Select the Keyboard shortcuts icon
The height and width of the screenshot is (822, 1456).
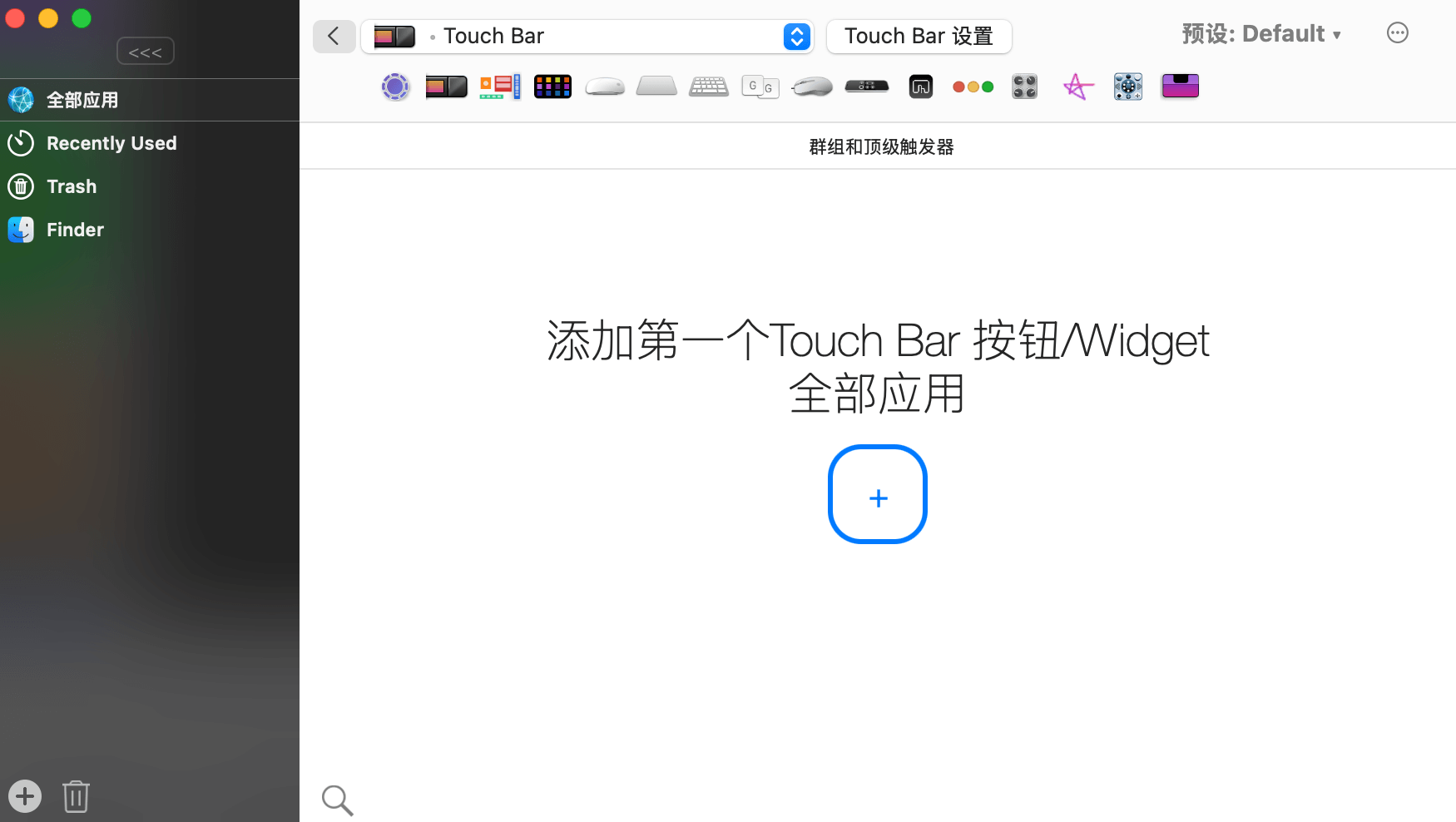[x=709, y=87]
